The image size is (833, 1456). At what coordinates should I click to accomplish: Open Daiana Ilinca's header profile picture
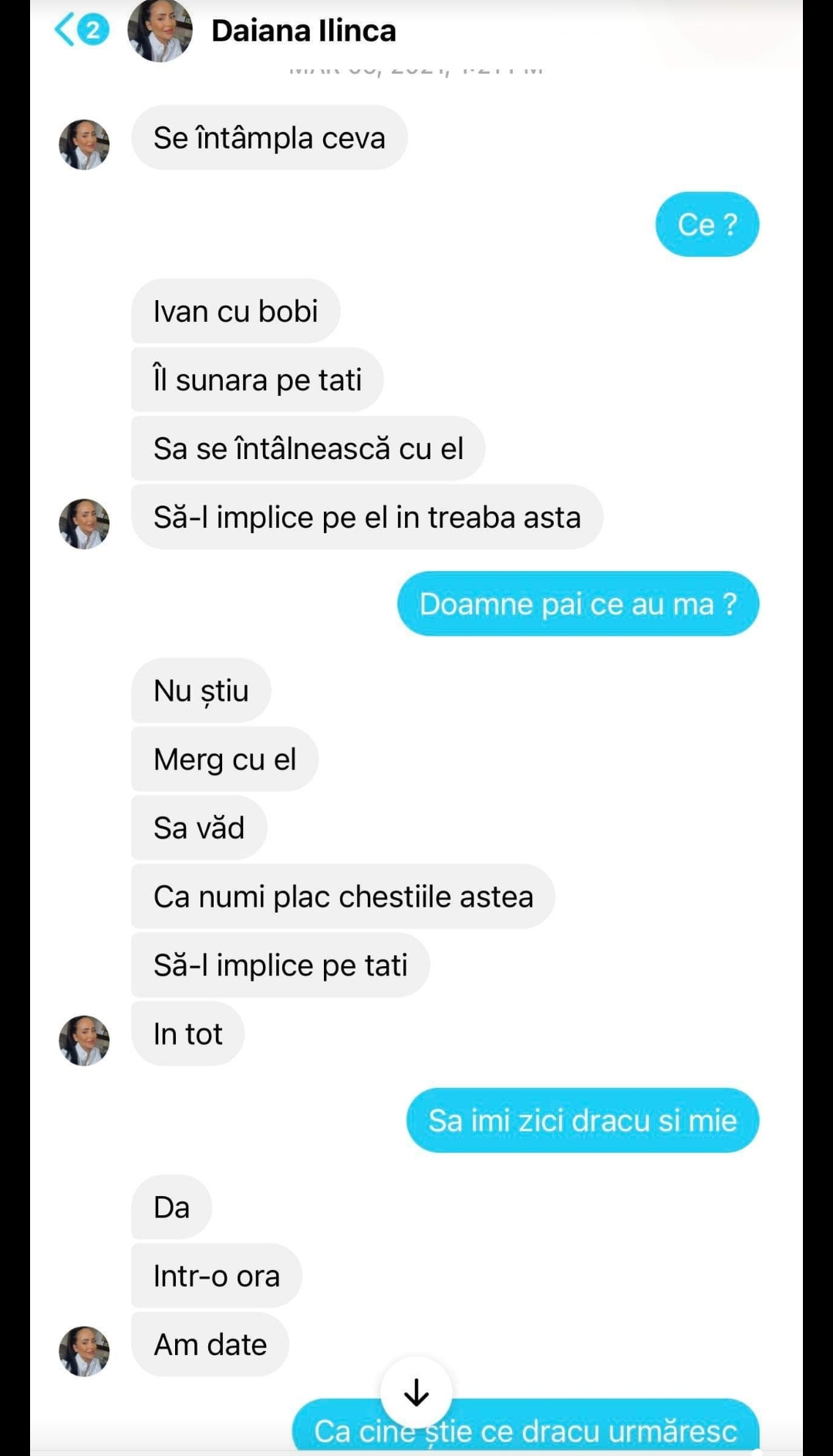[x=160, y=30]
